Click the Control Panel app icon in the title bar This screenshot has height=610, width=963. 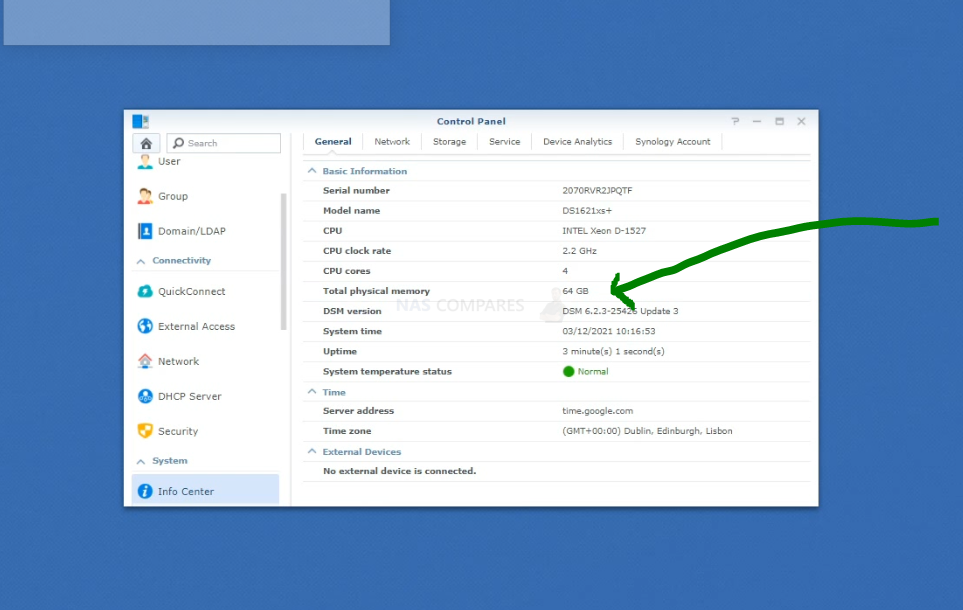pos(141,121)
